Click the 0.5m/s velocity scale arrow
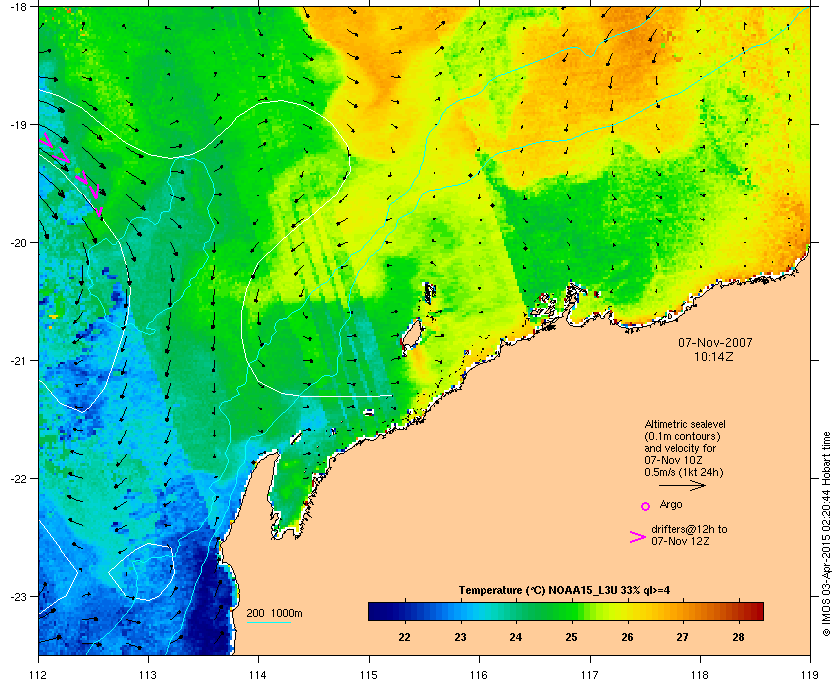The height and width of the screenshot is (680, 840). [x=682, y=486]
